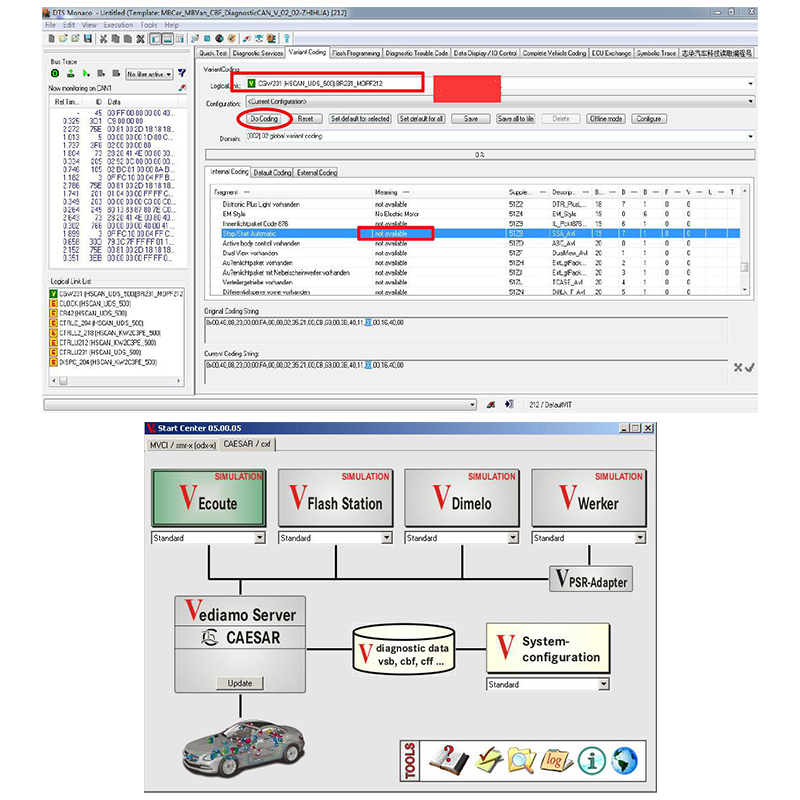Switch to the Flash Programming tab
Viewport: 800px width, 800px height.
click(356, 53)
